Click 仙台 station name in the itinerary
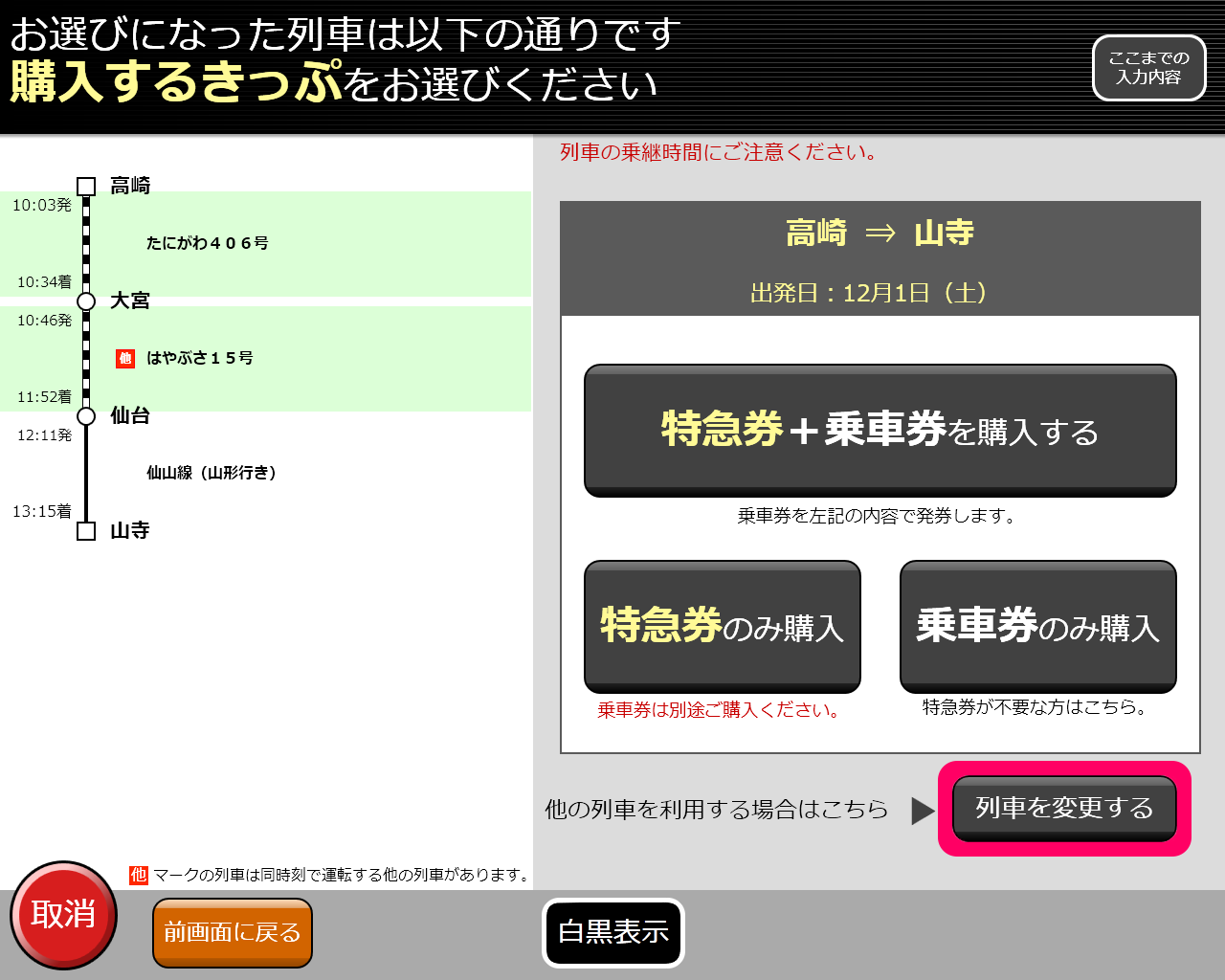Viewport: 1225px width, 980px height. (x=130, y=415)
